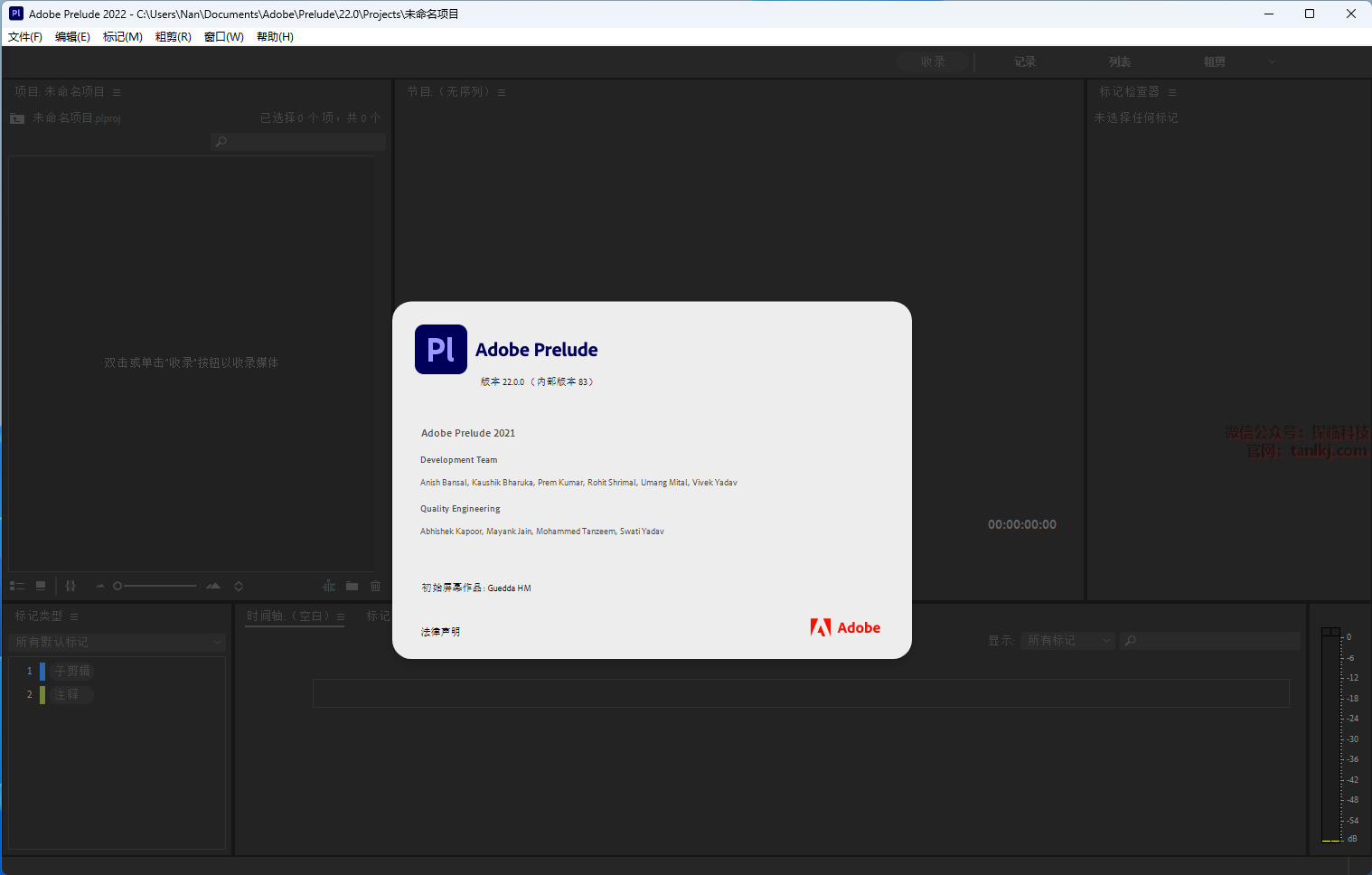Open the 文件(F) menu
Screen dimensions: 1372x875
25,37
